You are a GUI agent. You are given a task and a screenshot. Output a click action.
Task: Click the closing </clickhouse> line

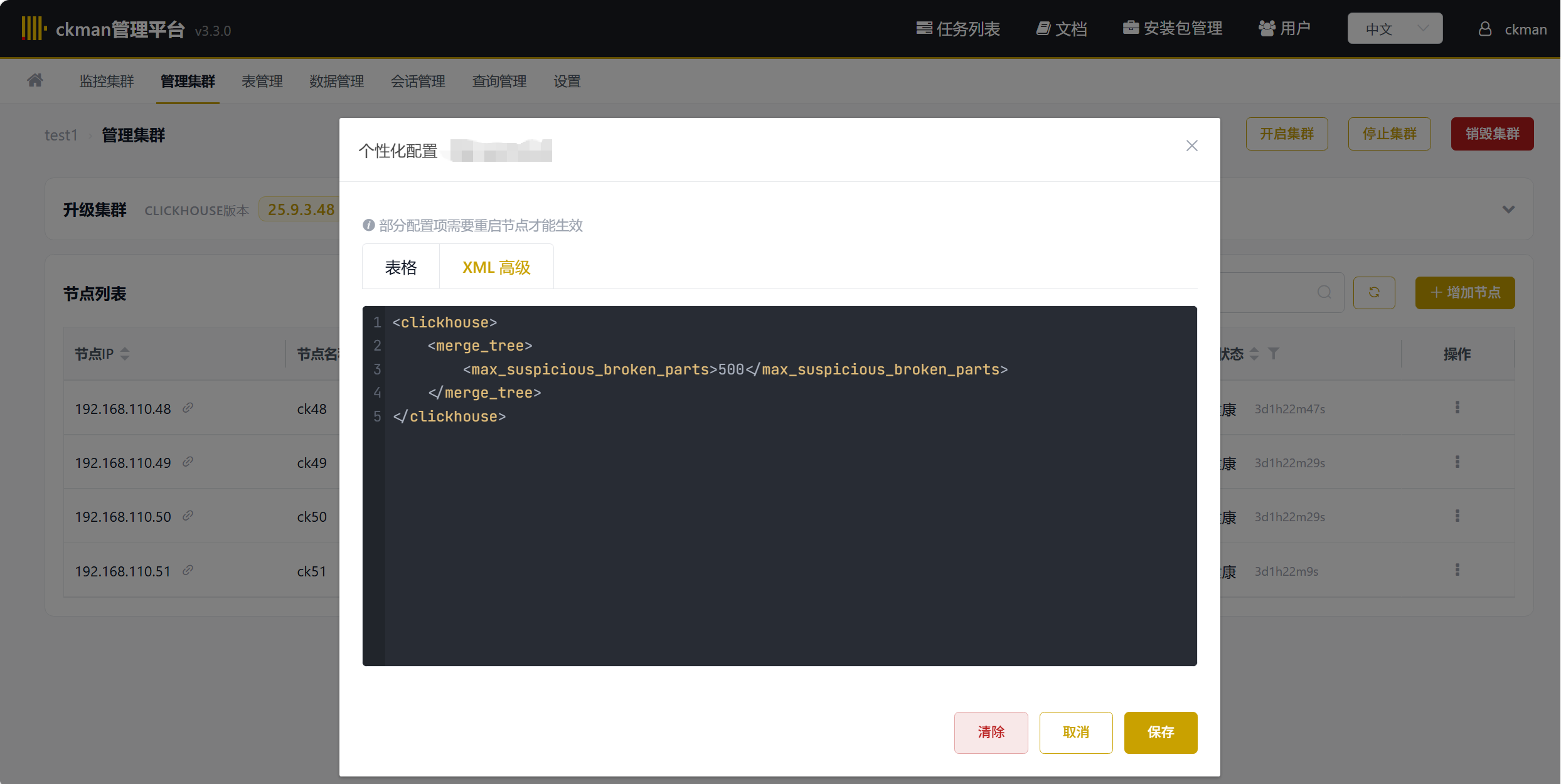point(449,416)
